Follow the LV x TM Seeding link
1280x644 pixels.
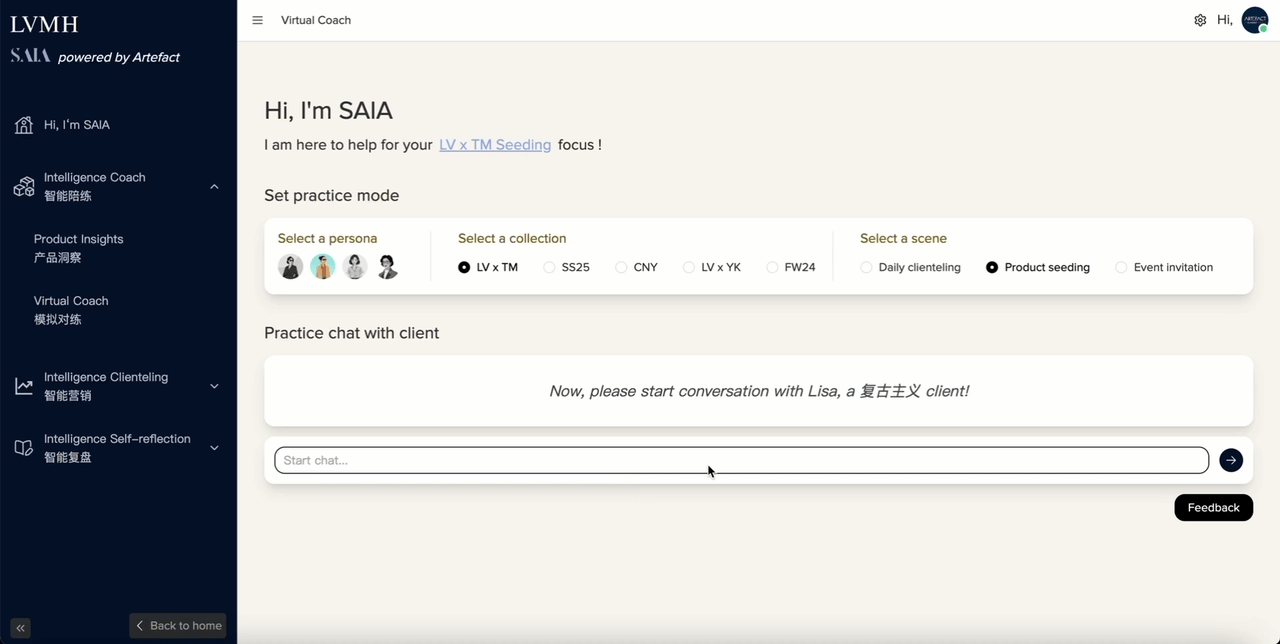click(x=495, y=145)
